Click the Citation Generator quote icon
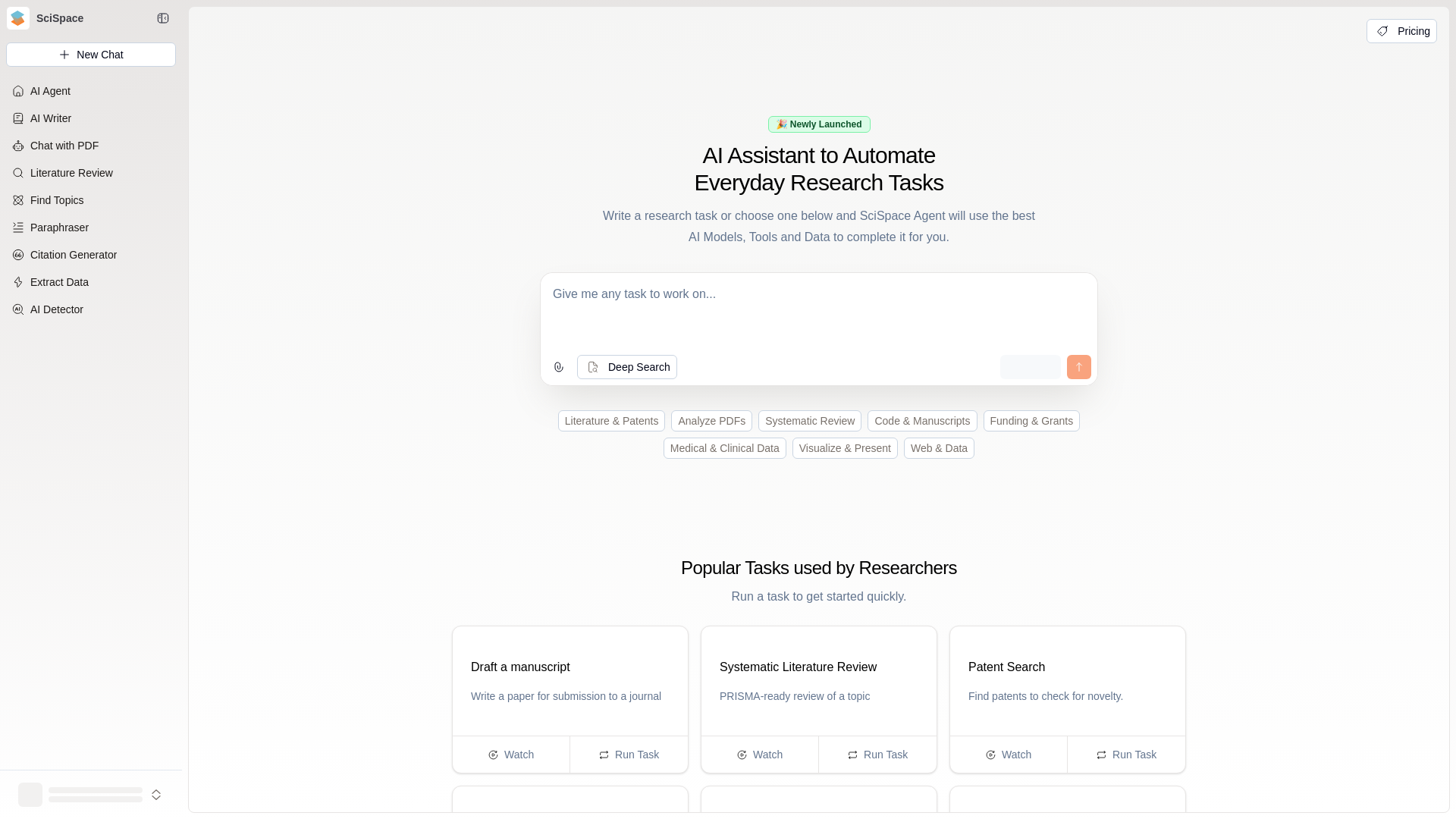This screenshot has width=1456, height=819. pos(18,255)
